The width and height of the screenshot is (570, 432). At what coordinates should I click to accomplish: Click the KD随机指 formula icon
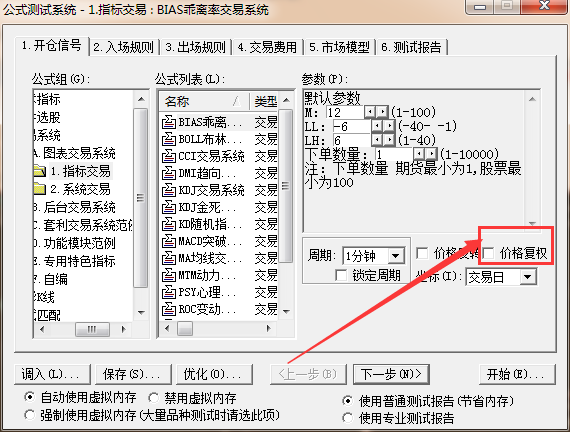tap(169, 224)
